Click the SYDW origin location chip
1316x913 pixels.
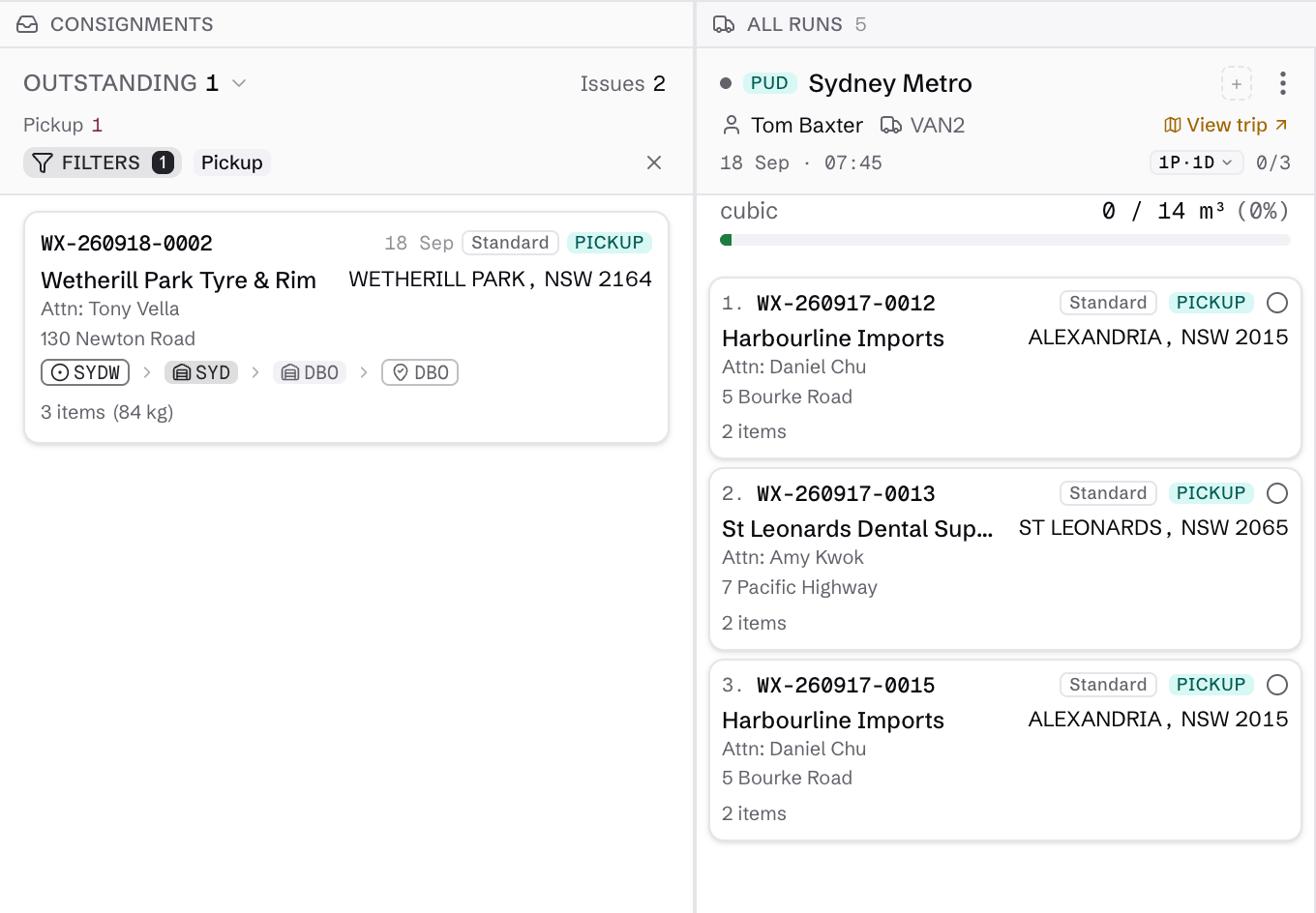pyautogui.click(x=85, y=372)
